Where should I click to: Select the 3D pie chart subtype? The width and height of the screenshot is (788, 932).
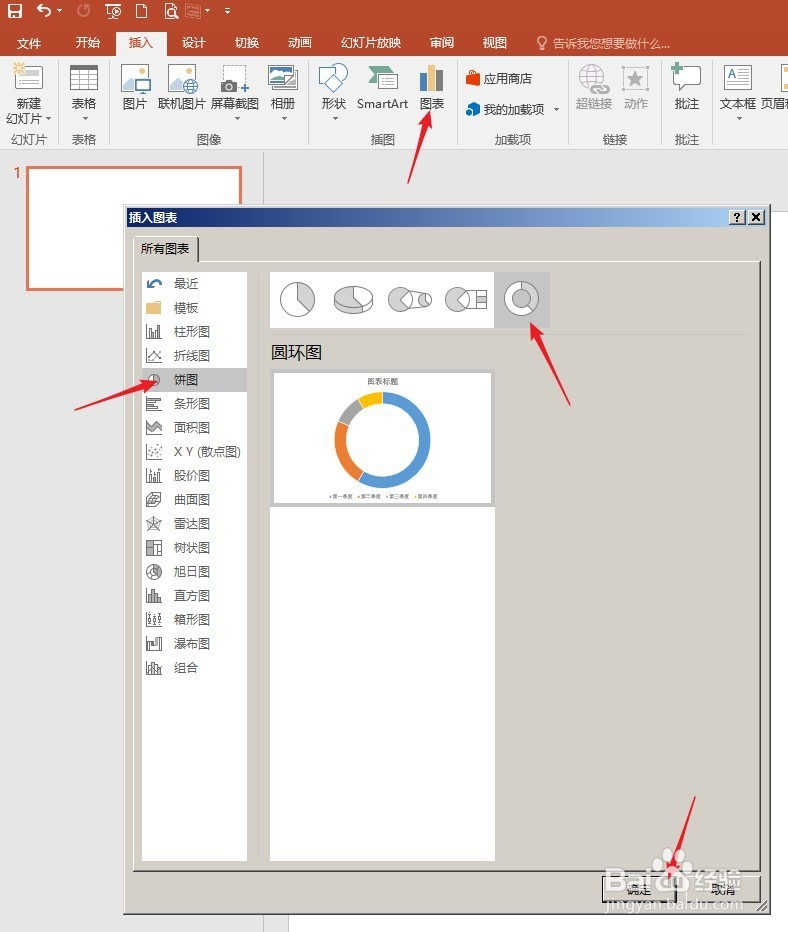pyautogui.click(x=354, y=299)
